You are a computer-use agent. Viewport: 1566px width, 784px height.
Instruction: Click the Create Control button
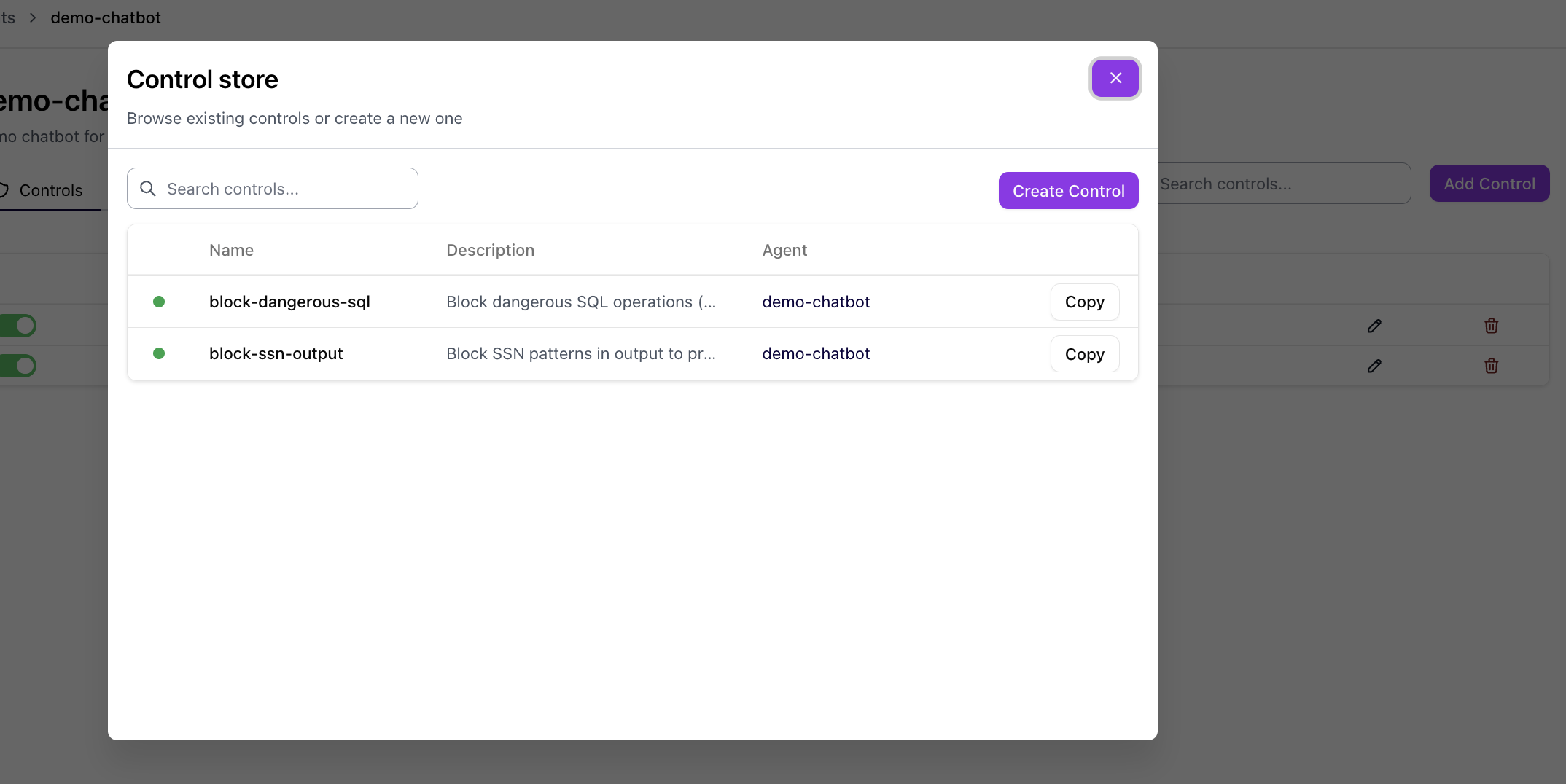pos(1068,191)
